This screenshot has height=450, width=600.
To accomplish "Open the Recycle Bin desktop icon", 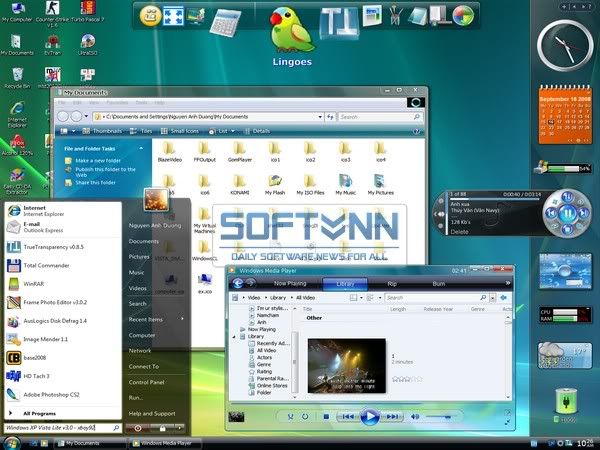I will tap(17, 78).
